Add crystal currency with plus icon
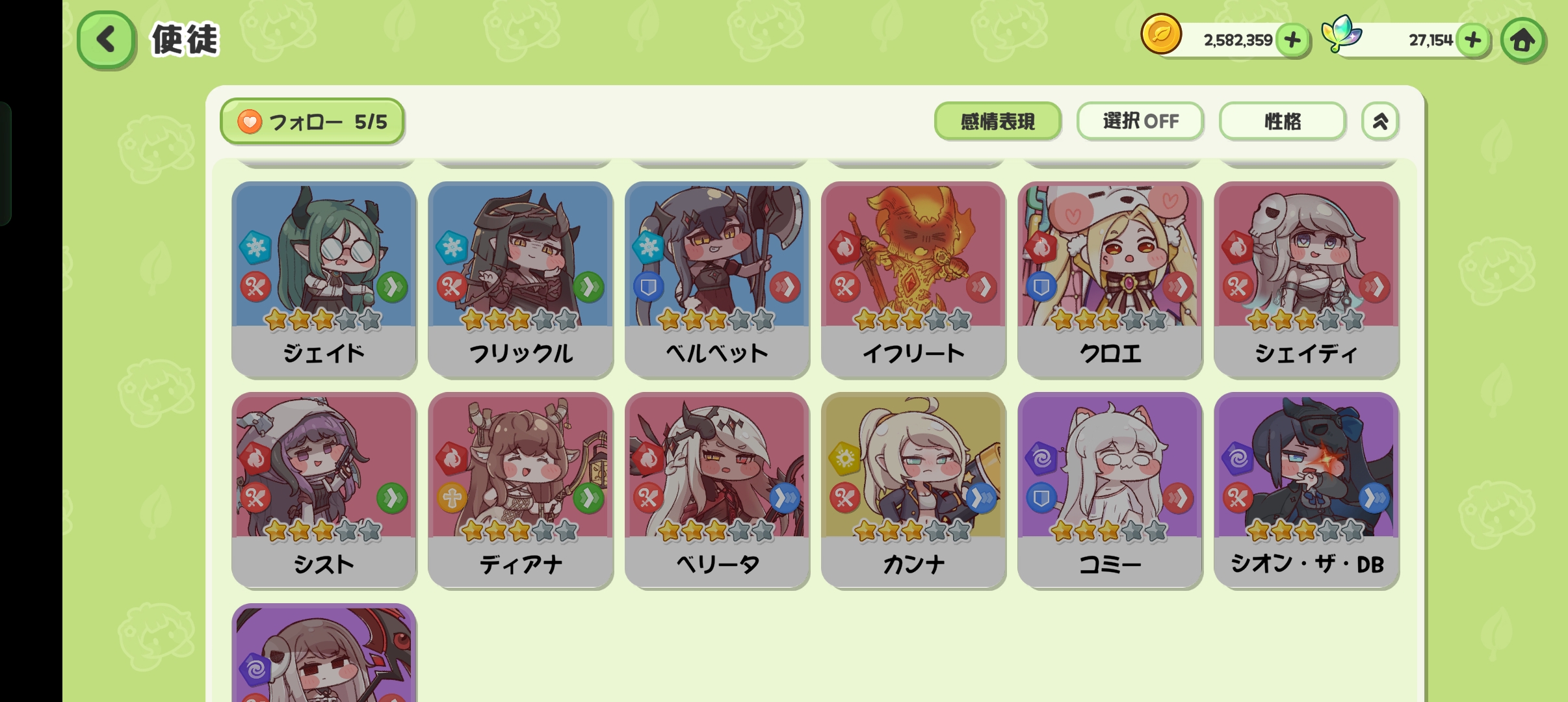The image size is (1568, 702). 1473,40
